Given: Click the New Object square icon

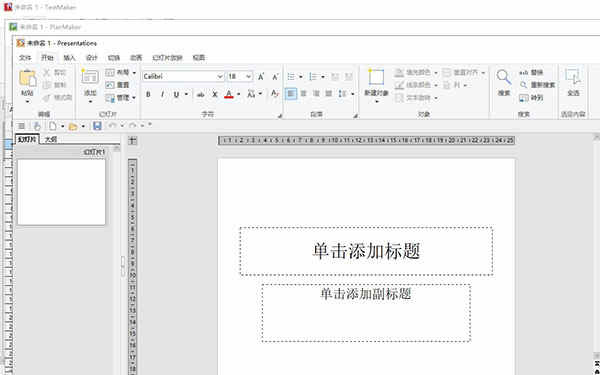Looking at the screenshot, I should [x=376, y=77].
